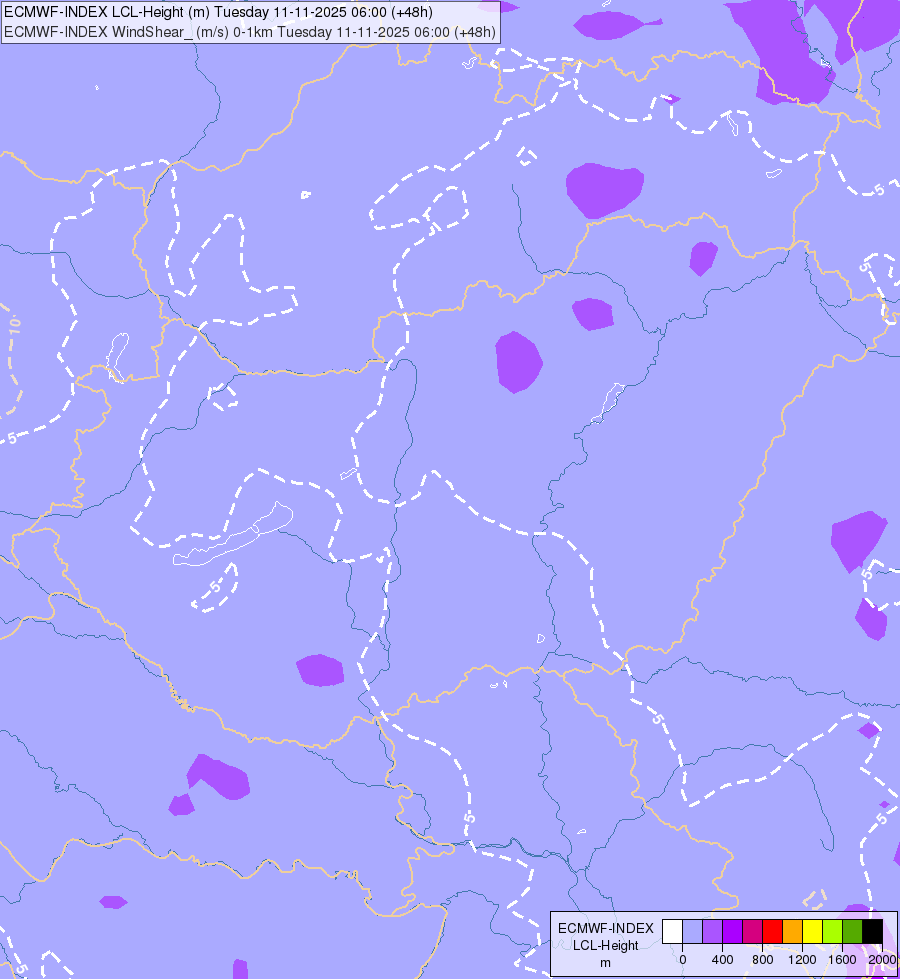Pick the magenta-pink legend swatch
This screenshot has width=900, height=979.
coord(753,931)
